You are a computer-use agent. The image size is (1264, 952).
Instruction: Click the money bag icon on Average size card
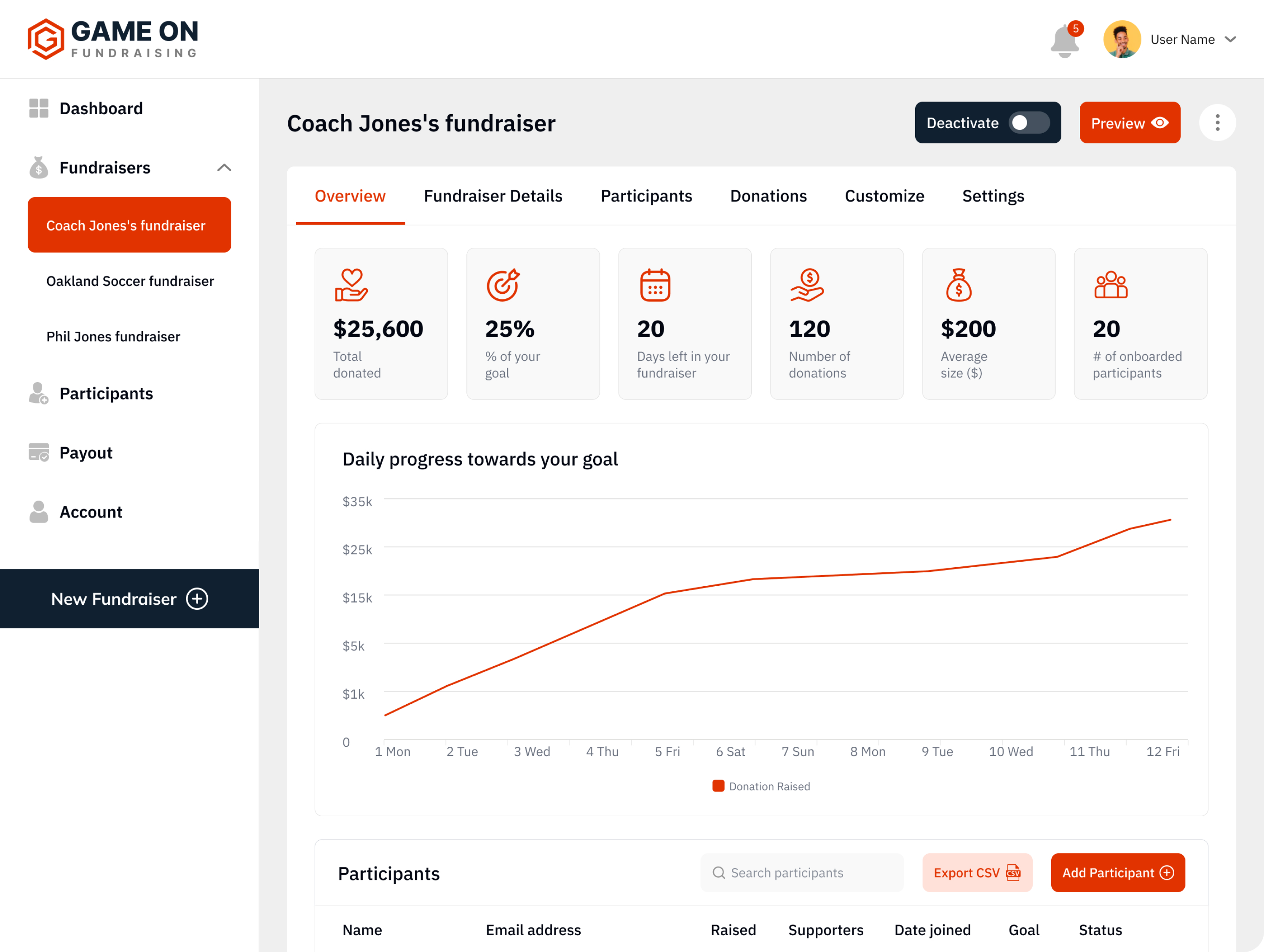pyautogui.click(x=958, y=284)
